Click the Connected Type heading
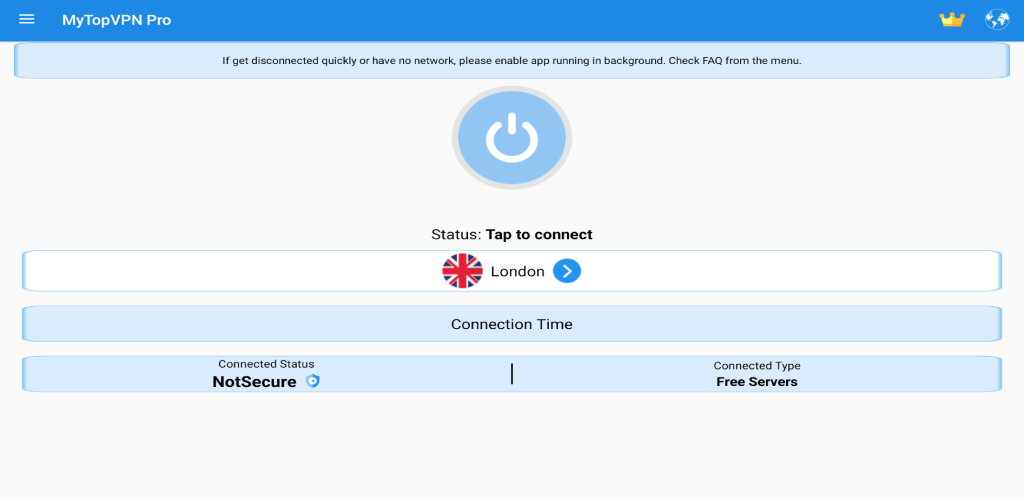The height and width of the screenshot is (500, 1024). click(x=756, y=366)
